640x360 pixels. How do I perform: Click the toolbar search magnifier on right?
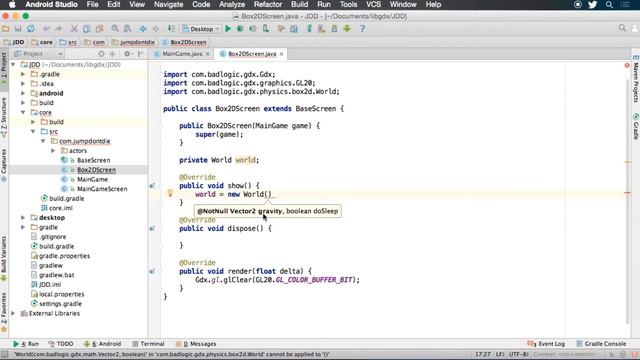[x=622, y=28]
